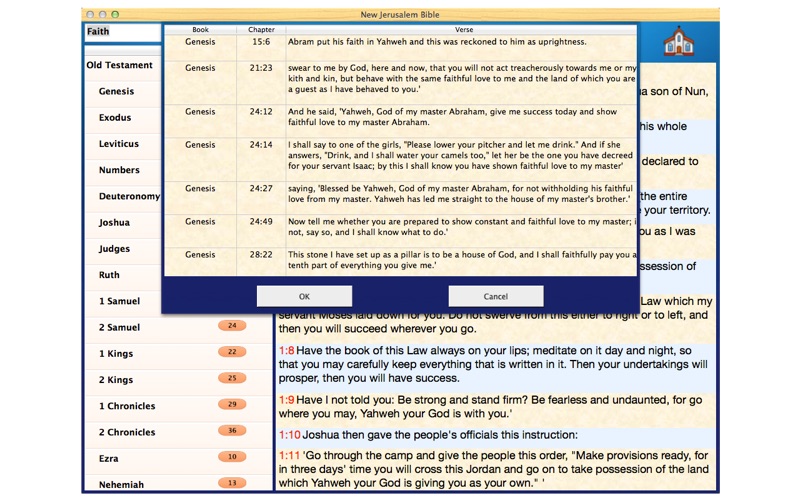This screenshot has height=500, width=800.
Task: Select the Genesis 24:49 result row
Action: (x=401, y=231)
